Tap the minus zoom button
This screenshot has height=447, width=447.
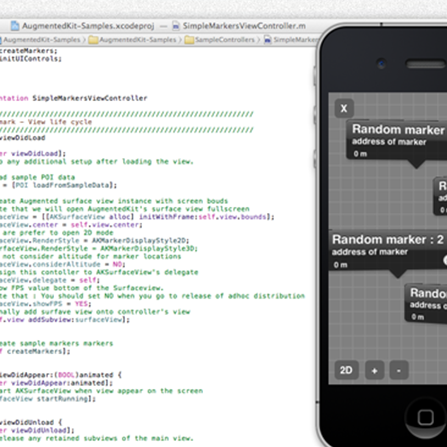pyautogui.click(x=399, y=370)
